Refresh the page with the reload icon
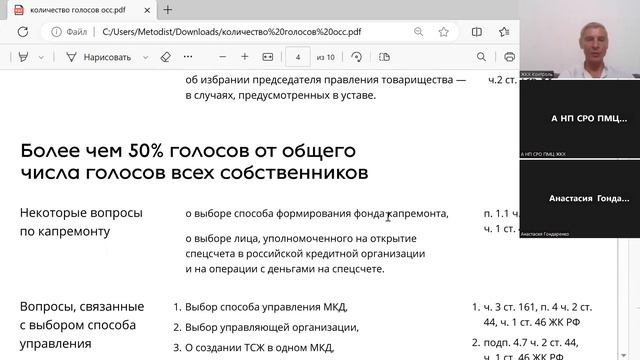Viewport: 640px width, 360px height. (23, 32)
